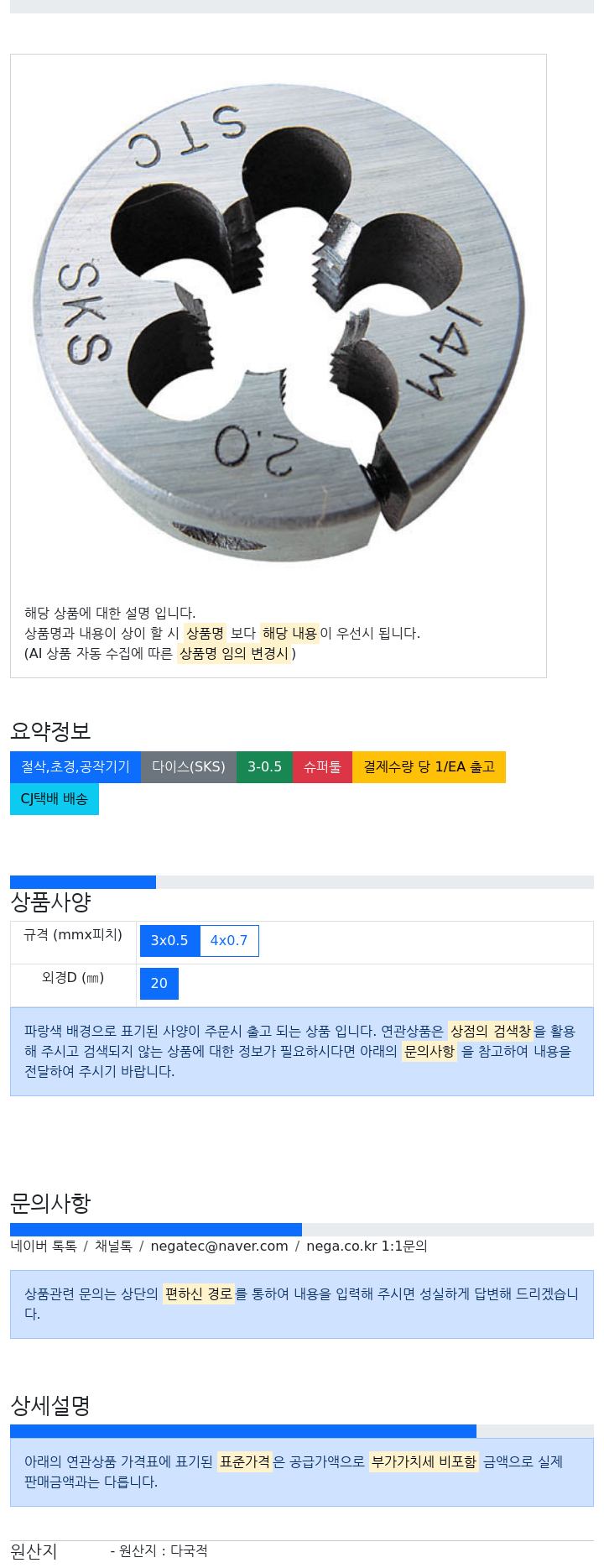Open 채널톡 chat link
This screenshot has height=1568, width=604.
[113, 1247]
